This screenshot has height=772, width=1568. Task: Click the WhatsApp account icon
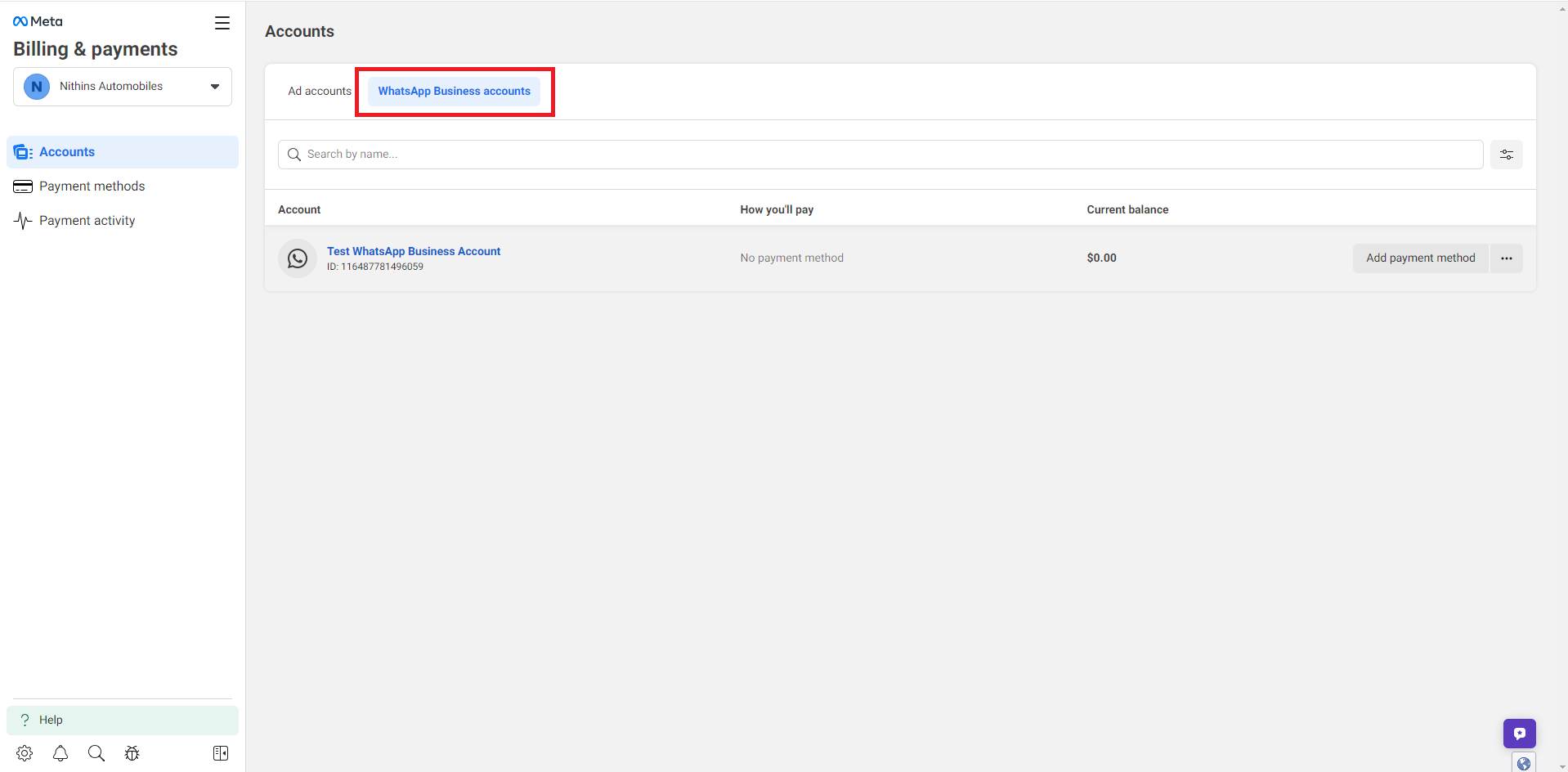298,258
